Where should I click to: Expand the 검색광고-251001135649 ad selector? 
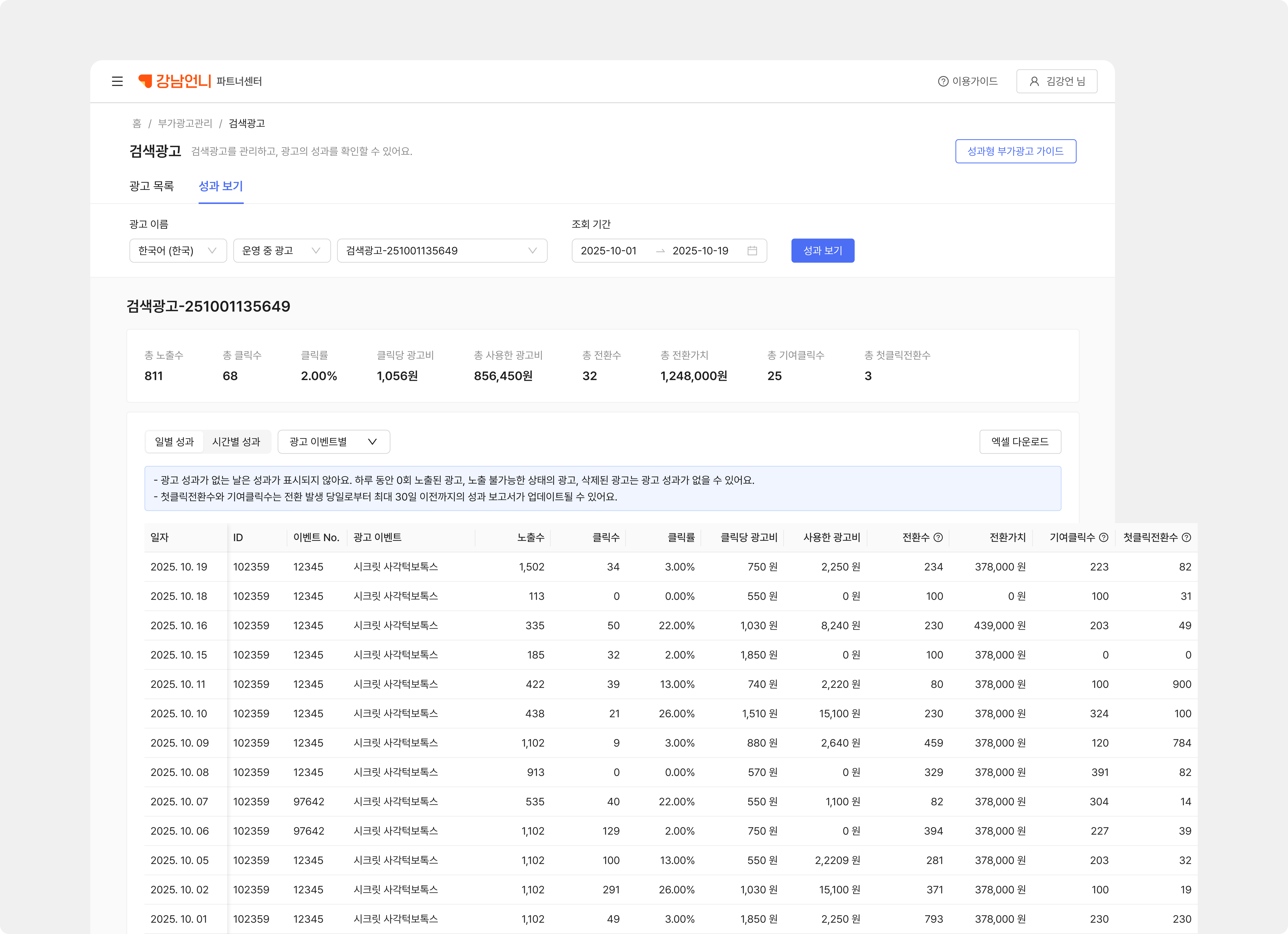[442, 251]
